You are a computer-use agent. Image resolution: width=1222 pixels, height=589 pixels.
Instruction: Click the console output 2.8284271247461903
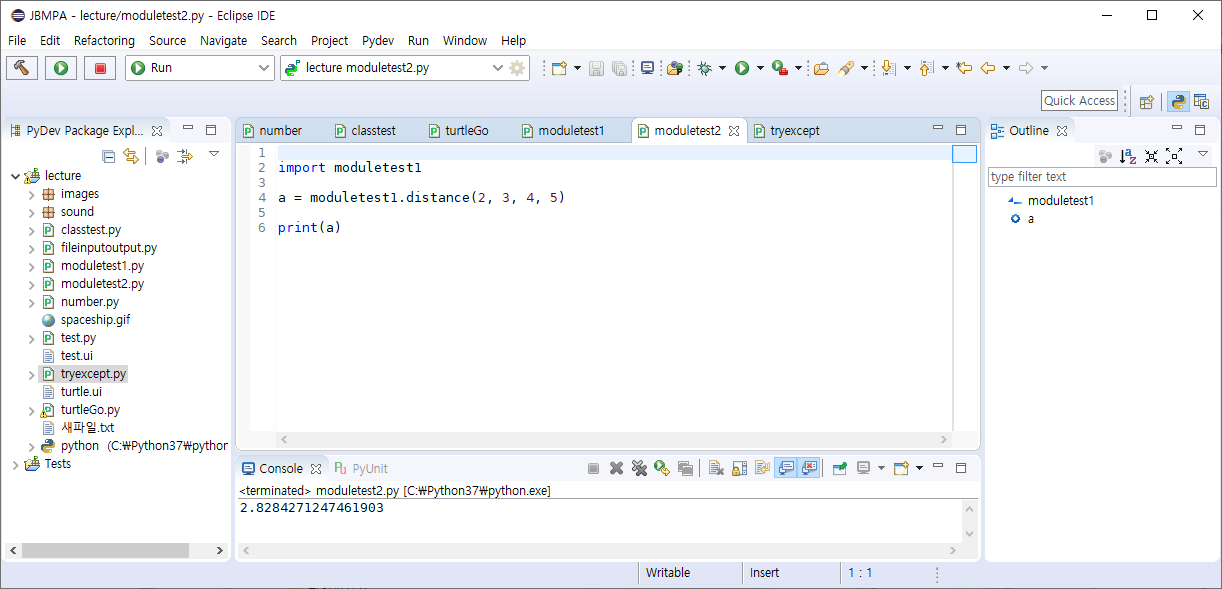point(311,508)
